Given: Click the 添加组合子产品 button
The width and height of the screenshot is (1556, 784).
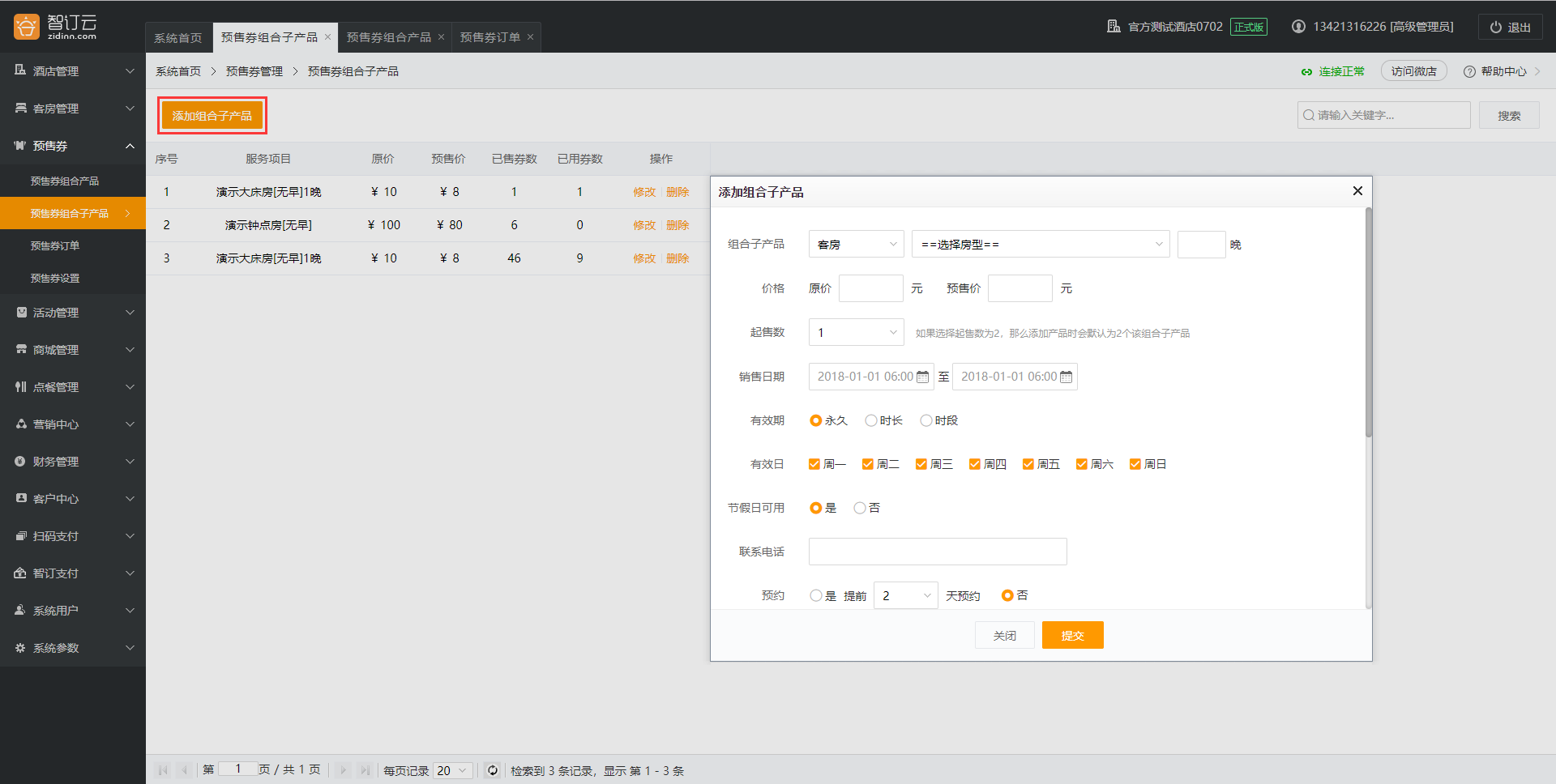Looking at the screenshot, I should 212,116.
